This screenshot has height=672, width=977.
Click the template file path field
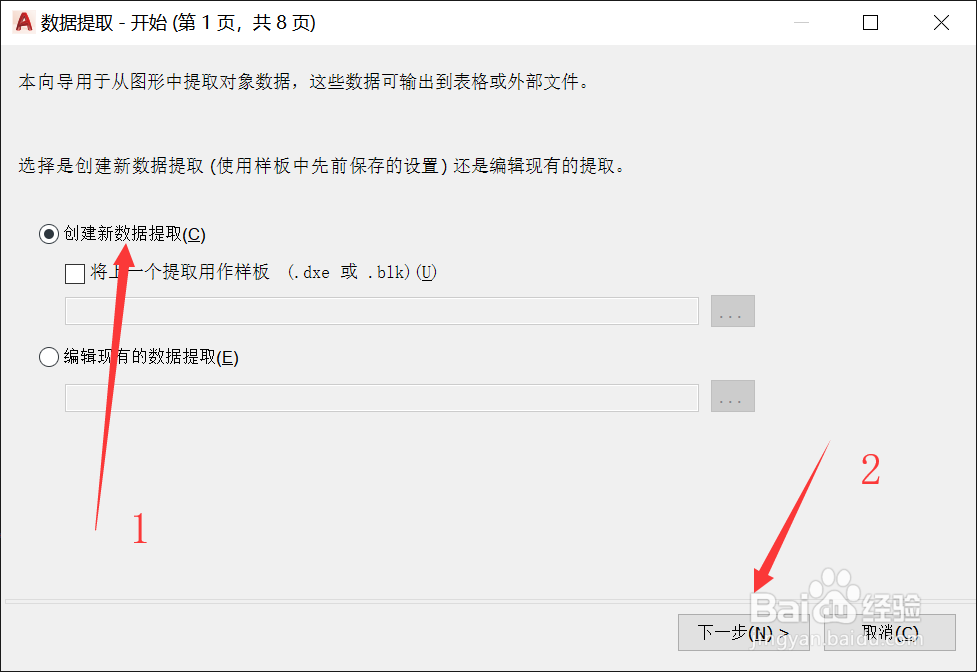(381, 311)
